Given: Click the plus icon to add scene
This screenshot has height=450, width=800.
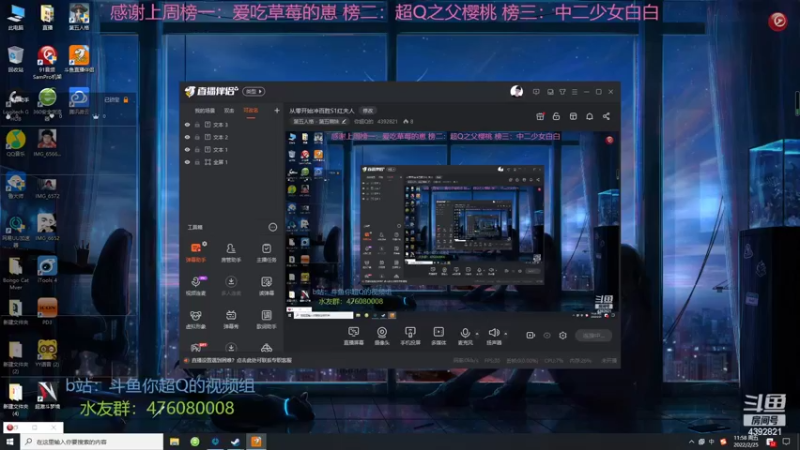Looking at the screenshot, I should pyautogui.click(x=277, y=110).
